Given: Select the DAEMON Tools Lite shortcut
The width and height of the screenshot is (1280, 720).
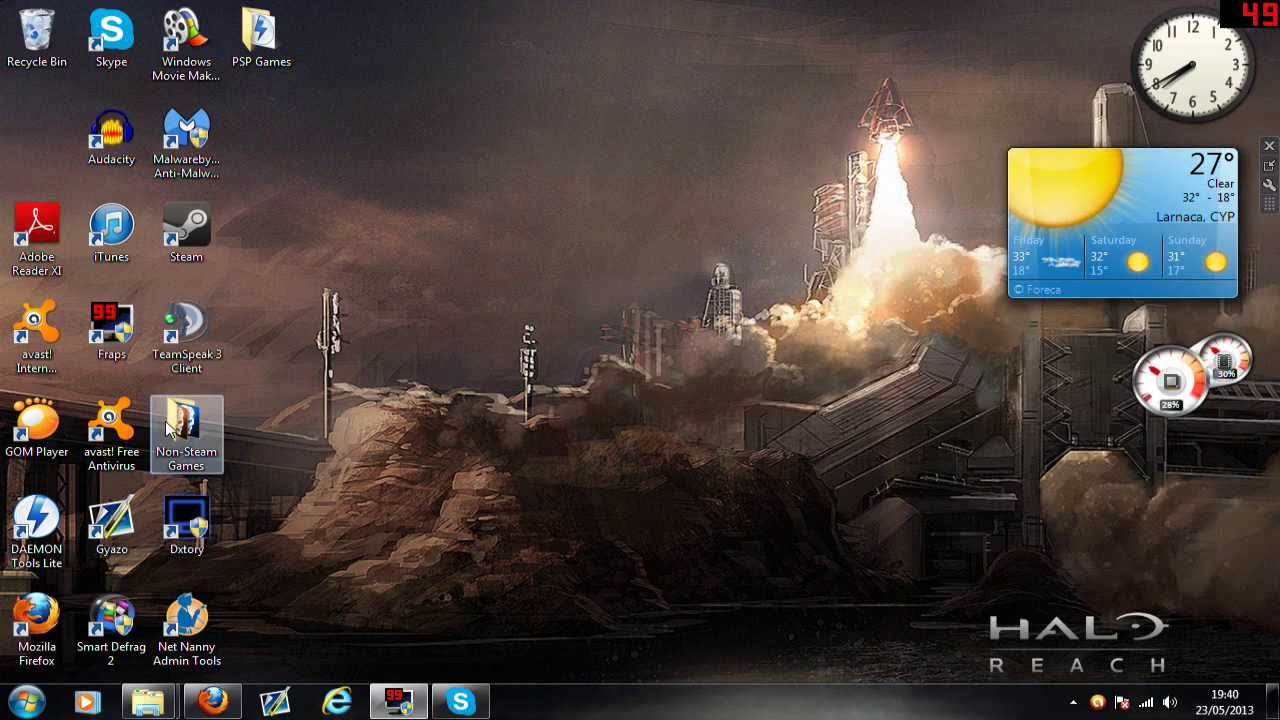Looking at the screenshot, I should coord(36,533).
